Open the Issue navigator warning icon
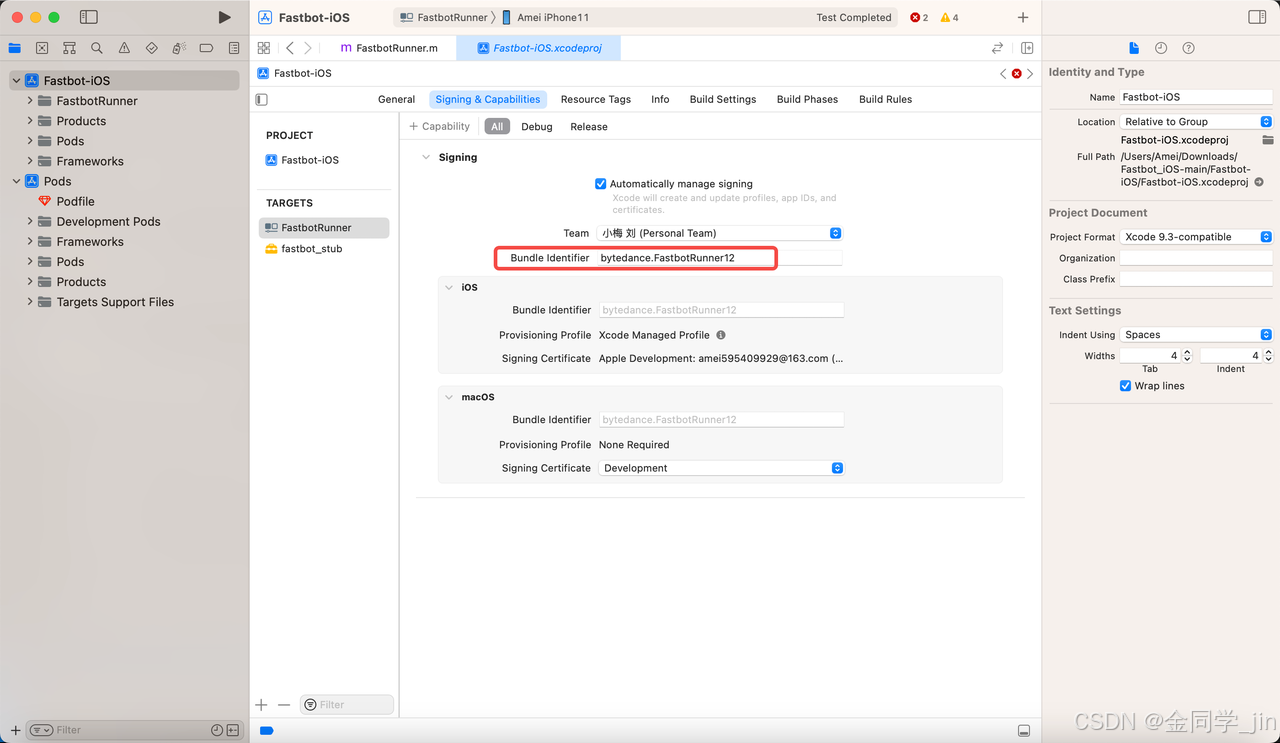This screenshot has width=1280, height=743. pos(124,48)
